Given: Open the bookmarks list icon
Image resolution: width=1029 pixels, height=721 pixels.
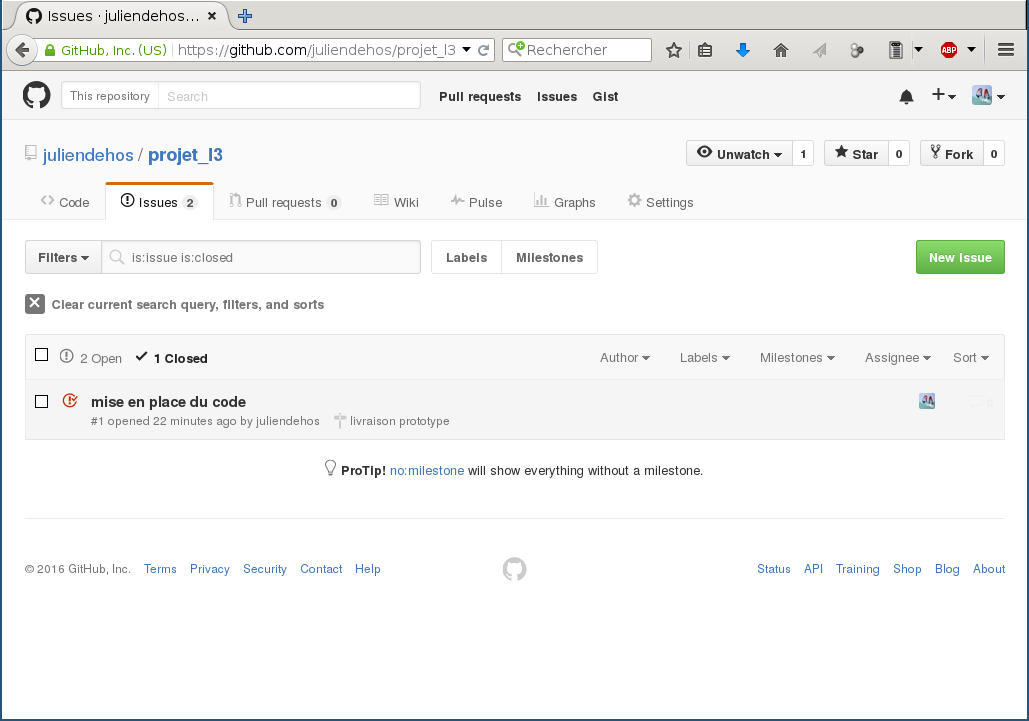Looking at the screenshot, I should coord(705,50).
